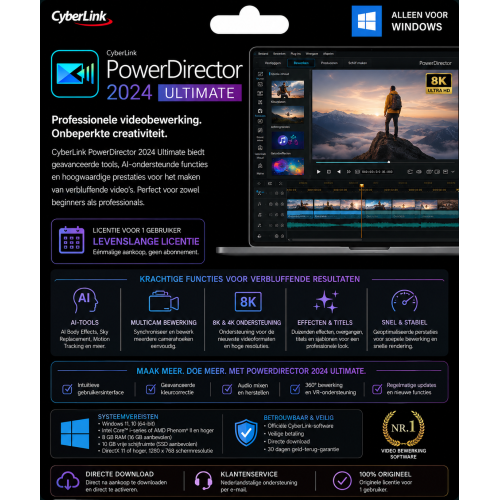The width and height of the screenshot is (500, 500).
Task: Open the Schijf maken tab
Action: [357, 63]
